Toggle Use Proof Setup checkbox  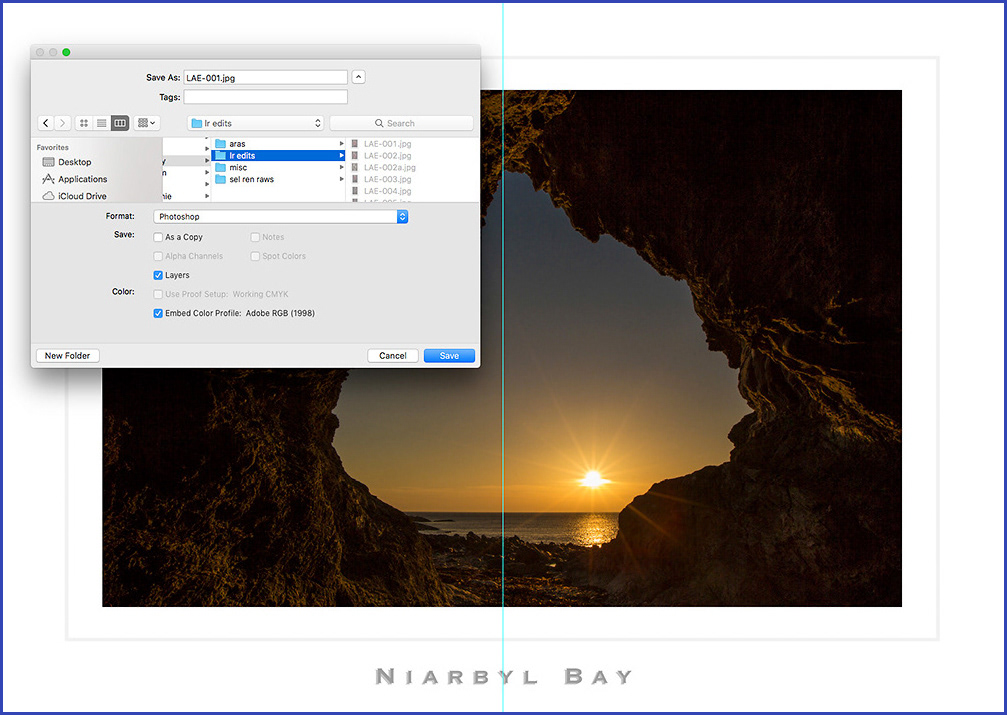[158, 294]
